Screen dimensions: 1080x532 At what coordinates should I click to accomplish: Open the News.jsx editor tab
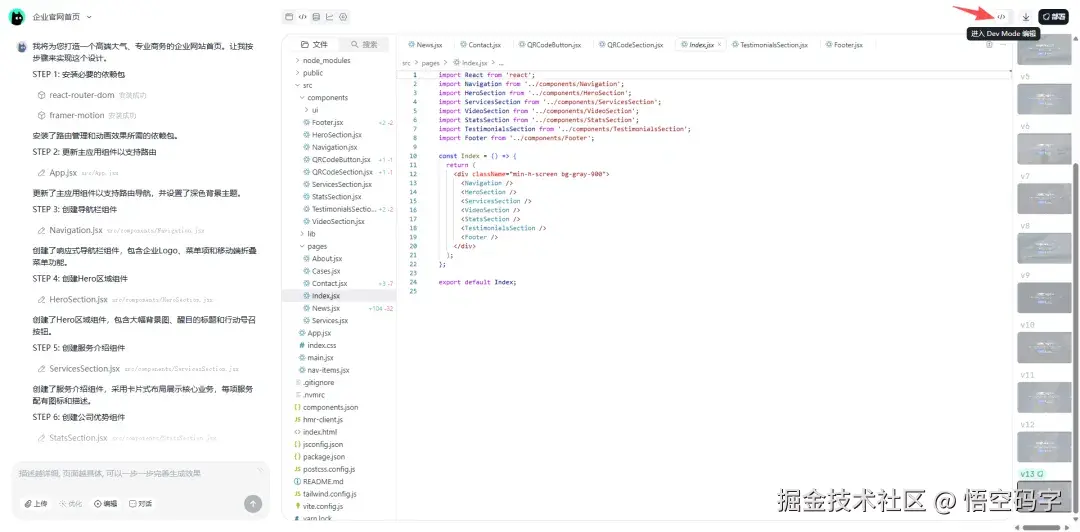coord(426,44)
